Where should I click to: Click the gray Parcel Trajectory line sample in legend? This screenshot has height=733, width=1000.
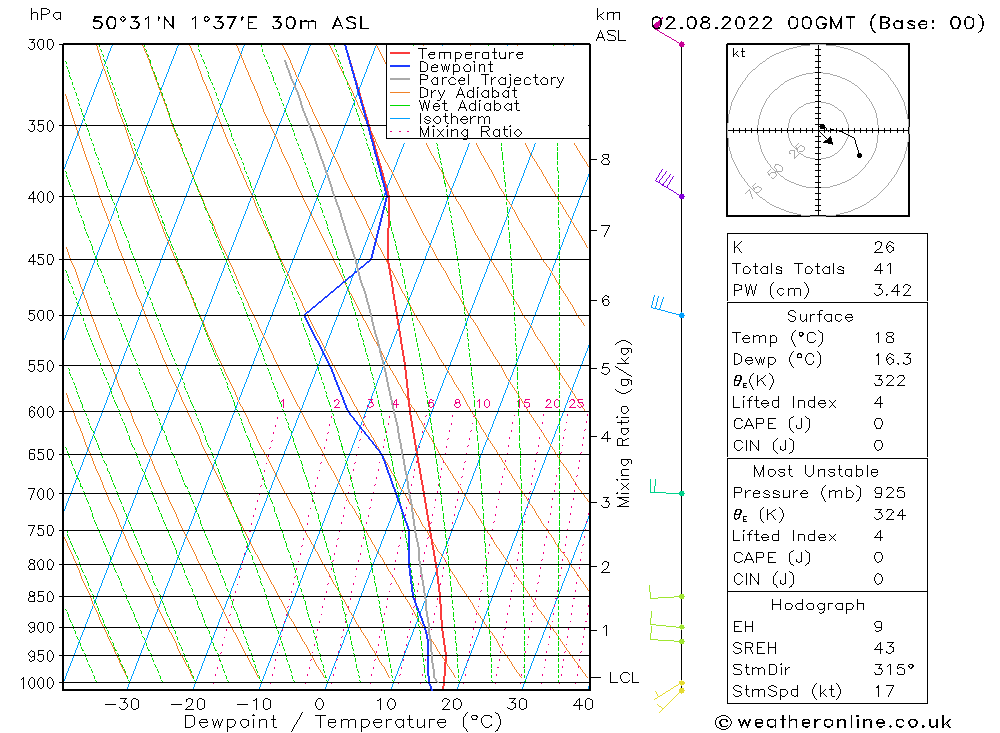point(400,80)
